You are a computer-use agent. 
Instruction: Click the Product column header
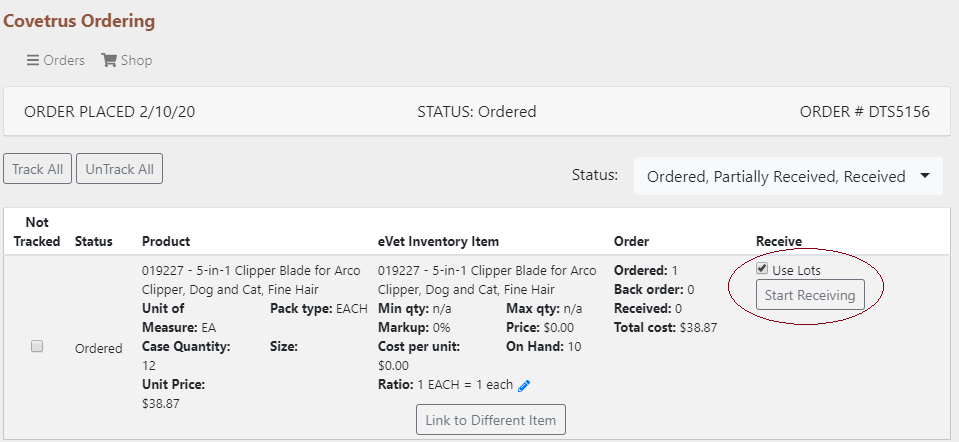coord(166,241)
